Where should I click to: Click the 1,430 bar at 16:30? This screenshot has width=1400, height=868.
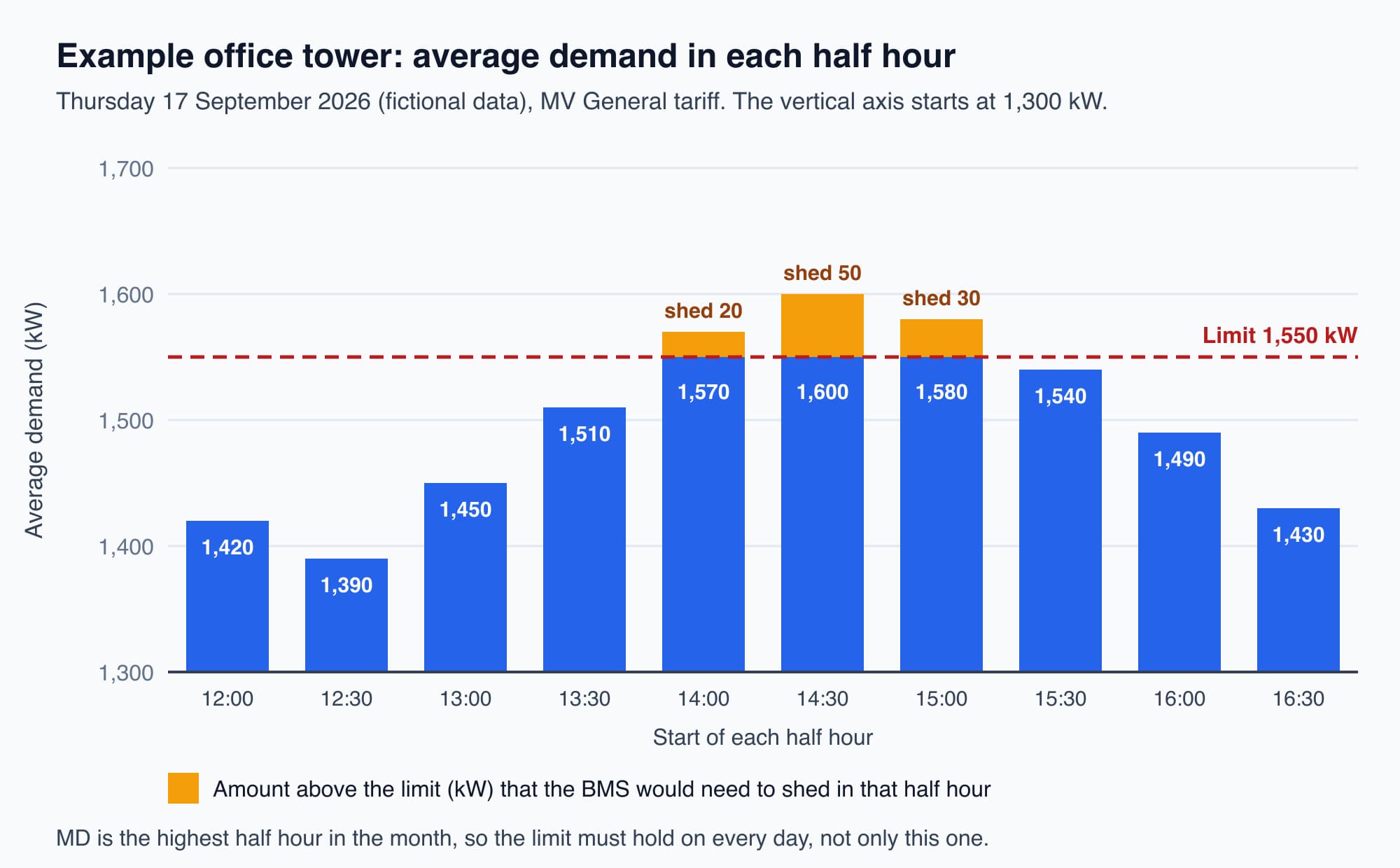click(x=1298, y=590)
